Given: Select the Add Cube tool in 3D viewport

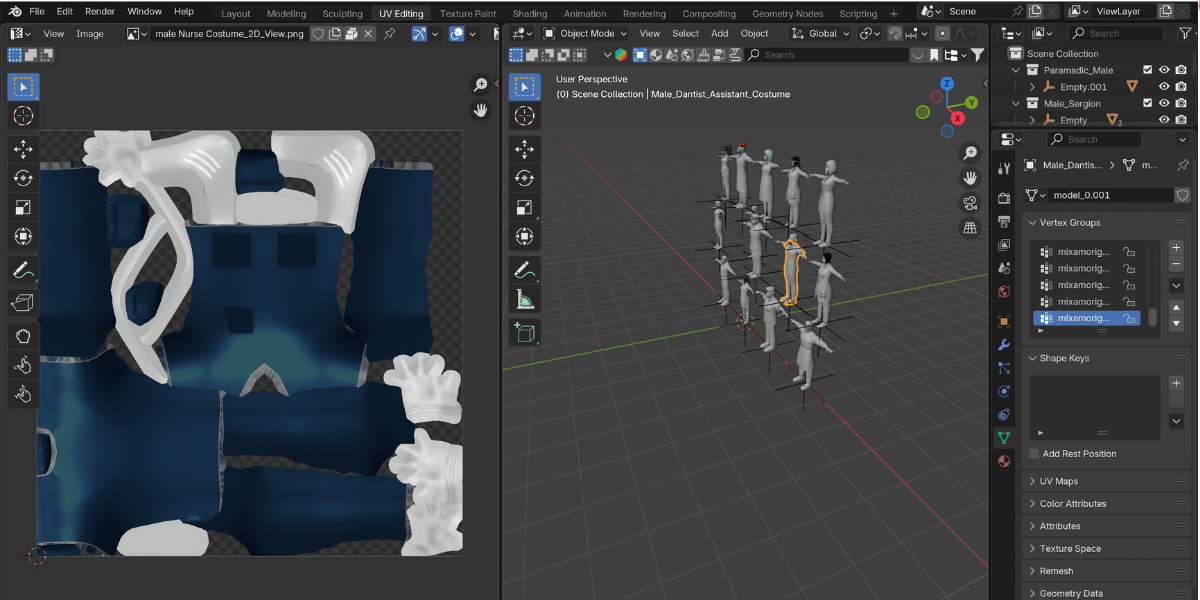Looking at the screenshot, I should pyautogui.click(x=525, y=331).
